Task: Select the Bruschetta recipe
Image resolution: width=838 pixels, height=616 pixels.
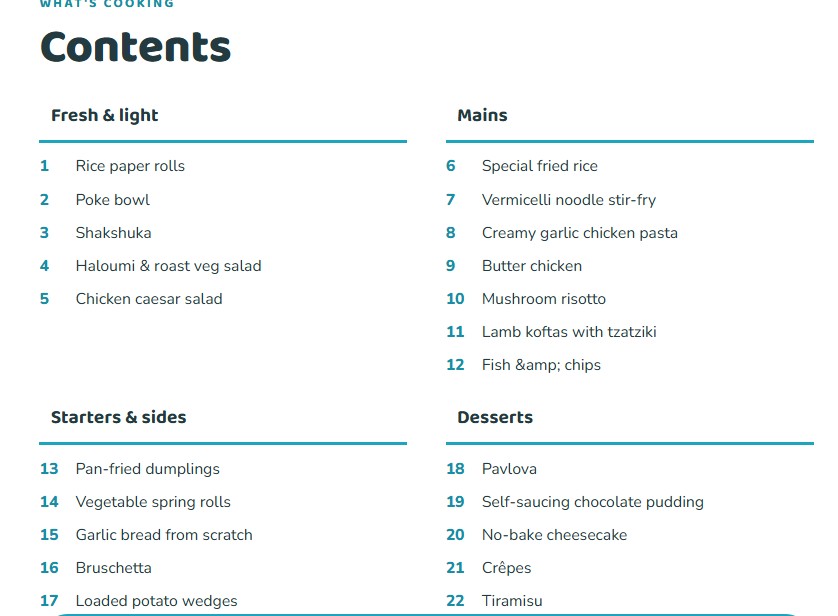Action: pos(114,568)
